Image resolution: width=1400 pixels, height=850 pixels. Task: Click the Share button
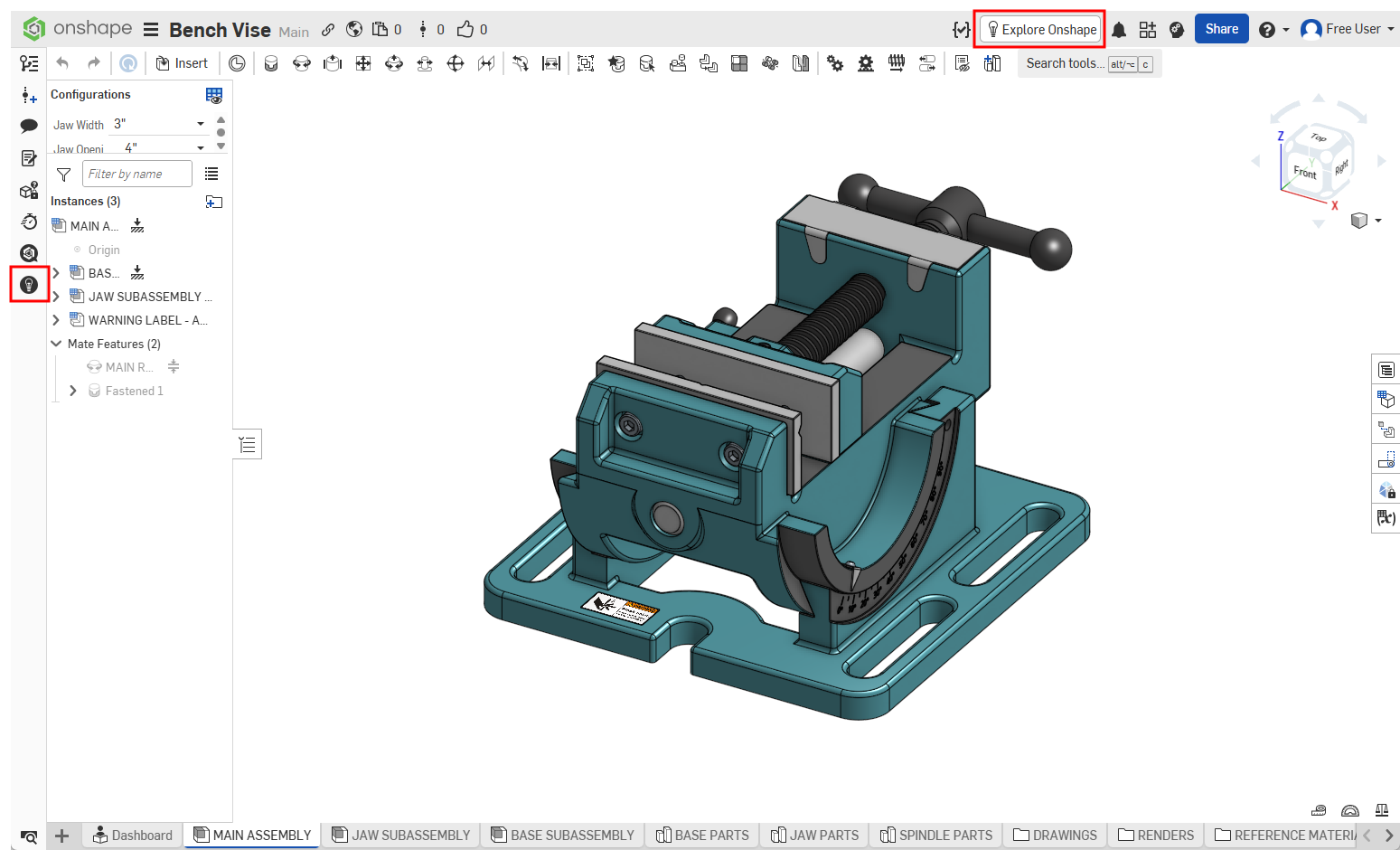pos(1221,28)
